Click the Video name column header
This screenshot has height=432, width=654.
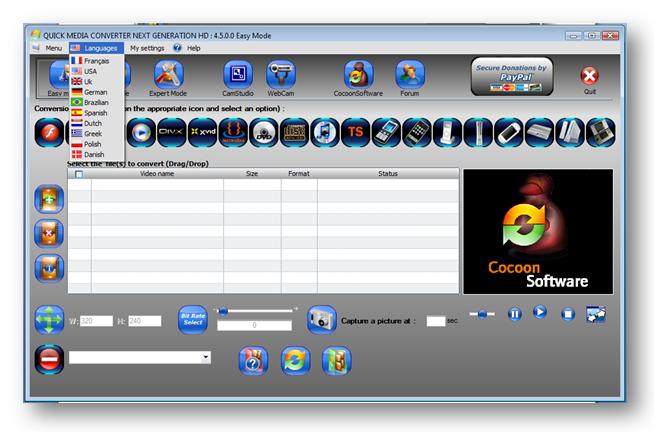[157, 173]
